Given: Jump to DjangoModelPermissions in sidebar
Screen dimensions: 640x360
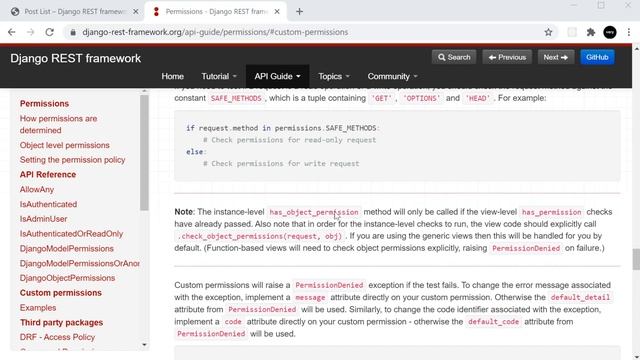Looking at the screenshot, I should point(67,249).
